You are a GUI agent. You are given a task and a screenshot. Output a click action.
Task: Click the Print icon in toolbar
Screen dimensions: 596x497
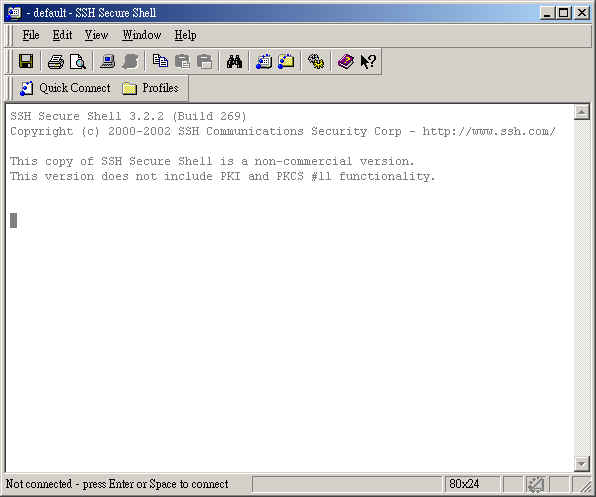pos(56,62)
